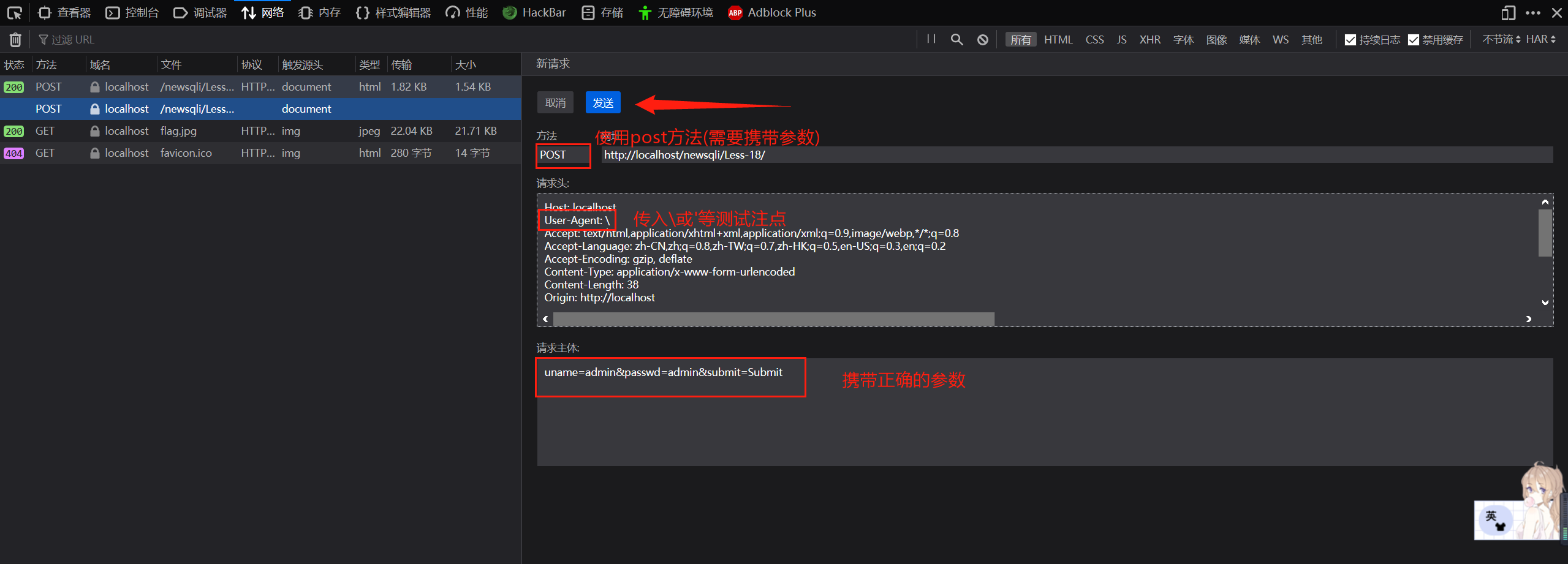Screen dimensions: 1568x564
Task: Open the HackBar tab
Action: [x=534, y=13]
